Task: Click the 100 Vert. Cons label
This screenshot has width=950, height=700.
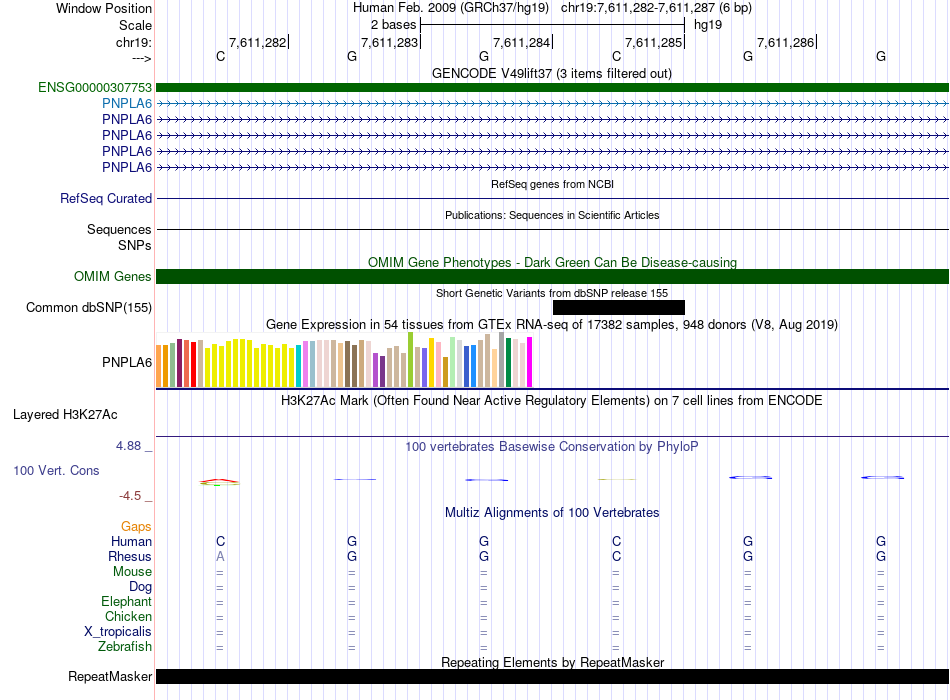Action: pos(56,470)
